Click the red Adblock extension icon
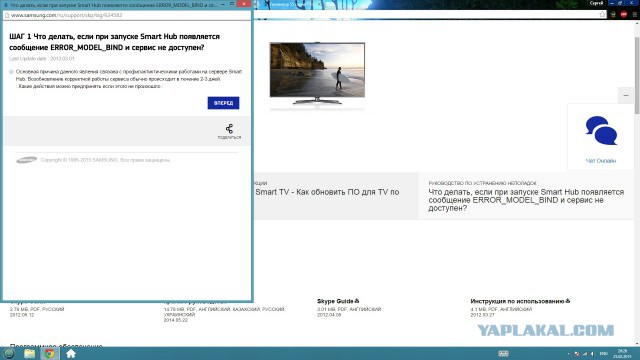This screenshot has width=640, height=360. (624, 15)
